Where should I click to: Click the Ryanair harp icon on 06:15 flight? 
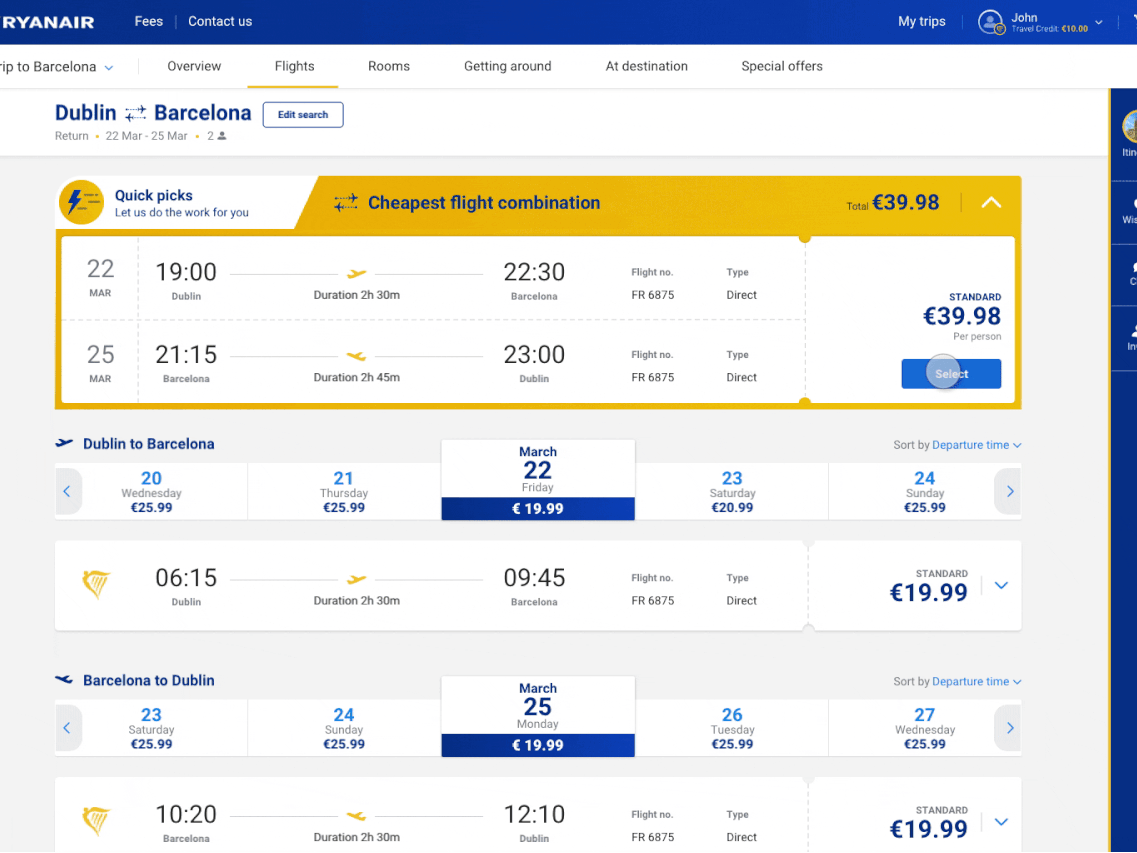pyautogui.click(x=96, y=585)
